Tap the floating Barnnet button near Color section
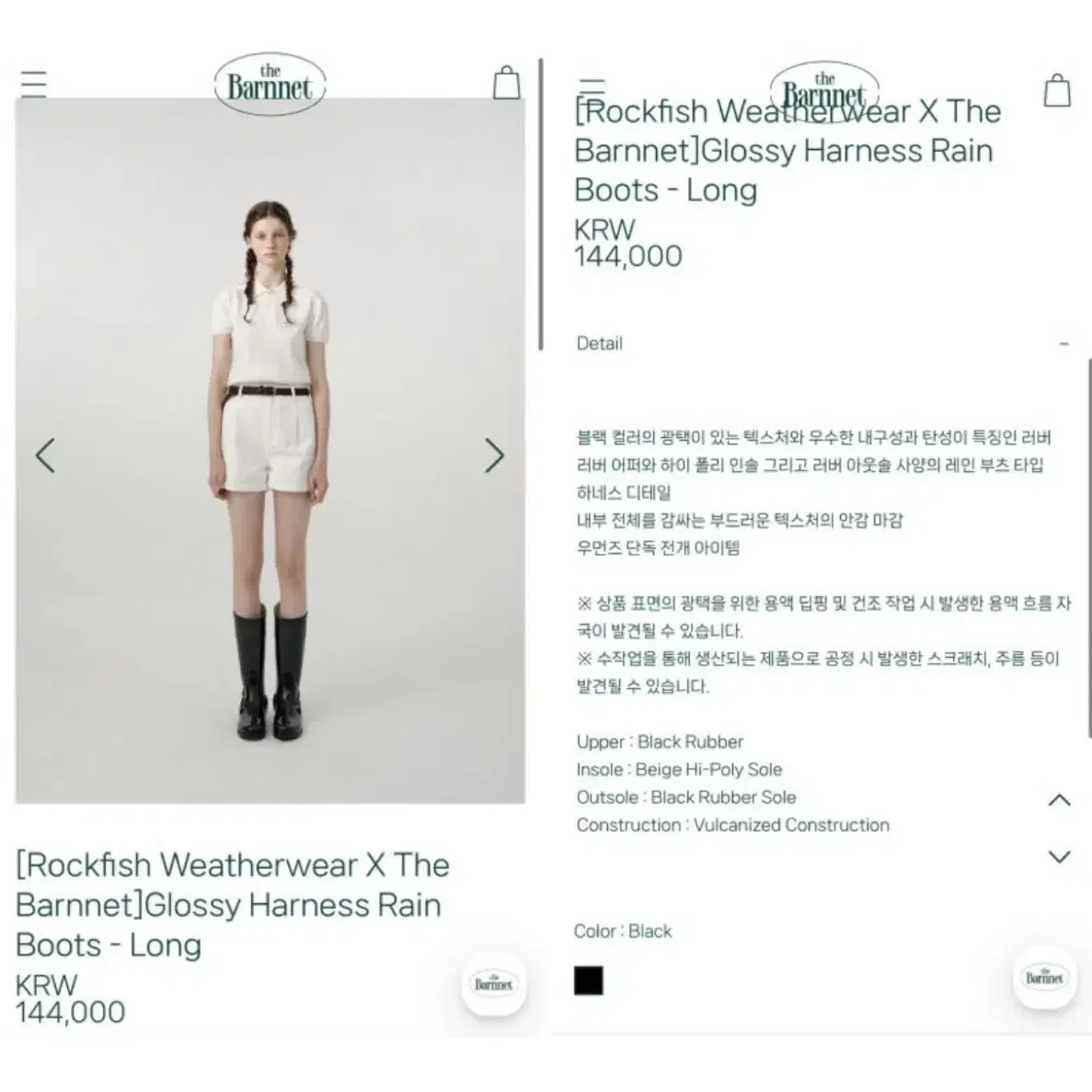 pos(1044,976)
